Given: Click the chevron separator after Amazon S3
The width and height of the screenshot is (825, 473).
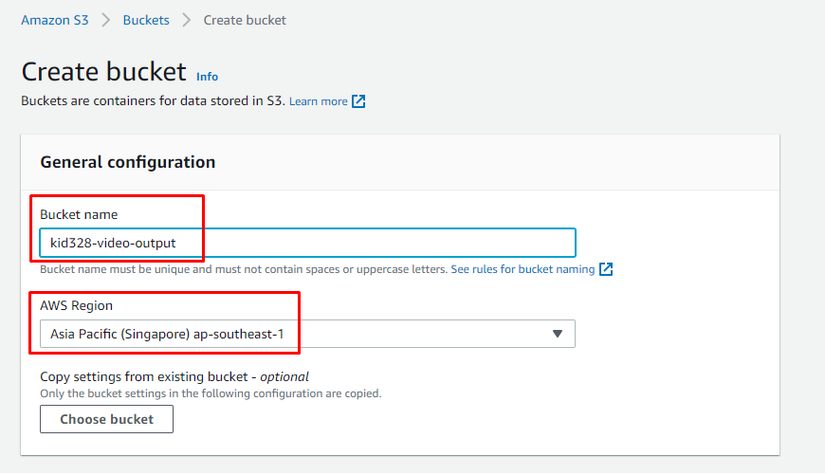Looking at the screenshot, I should pos(105,20).
